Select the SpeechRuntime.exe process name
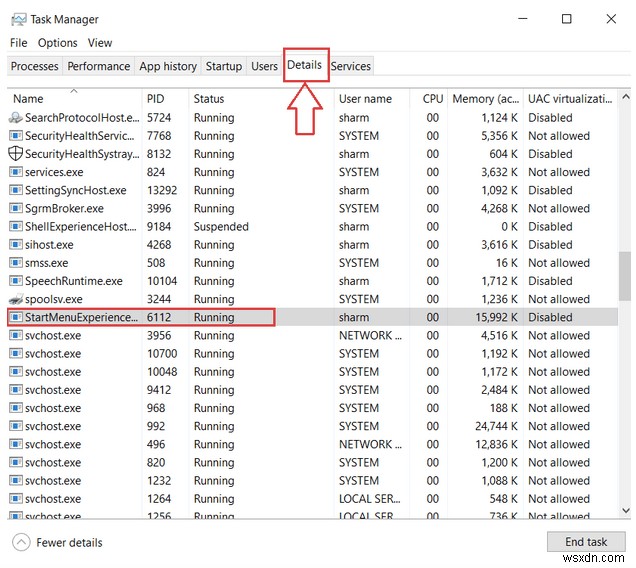The width and height of the screenshot is (636, 568). 73,281
